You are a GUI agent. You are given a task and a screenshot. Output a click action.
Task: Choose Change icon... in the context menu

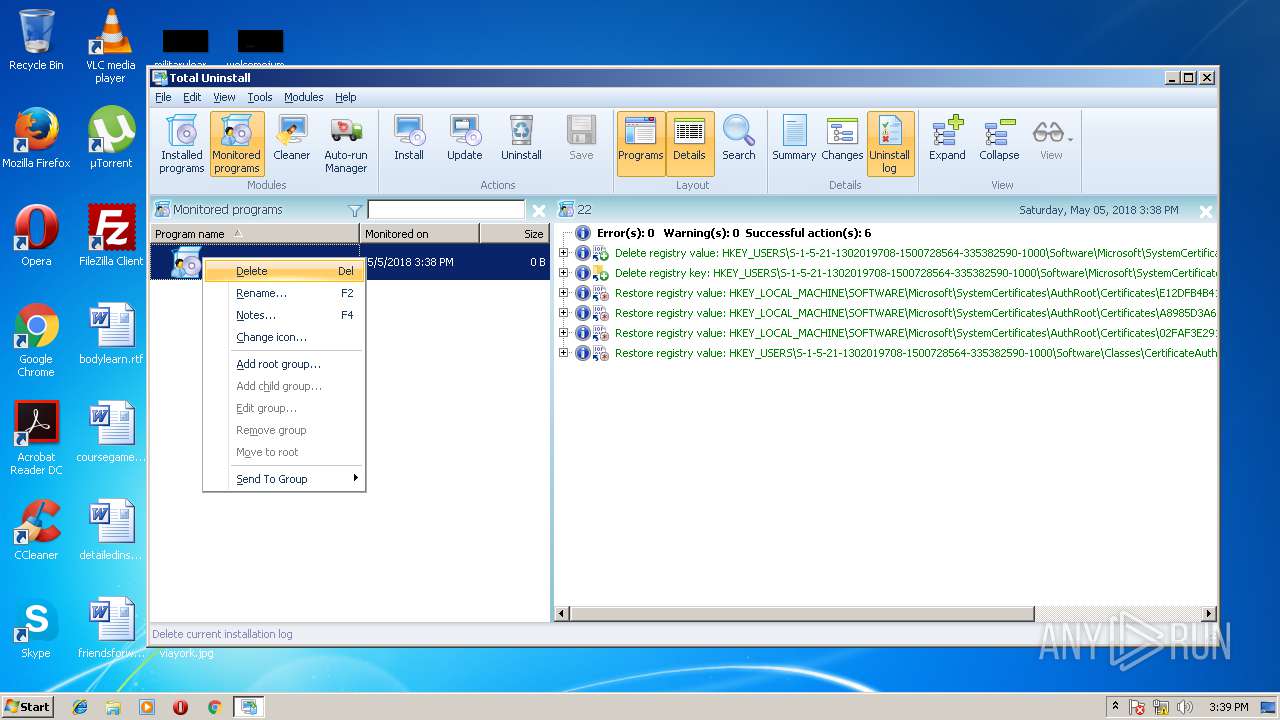284,337
